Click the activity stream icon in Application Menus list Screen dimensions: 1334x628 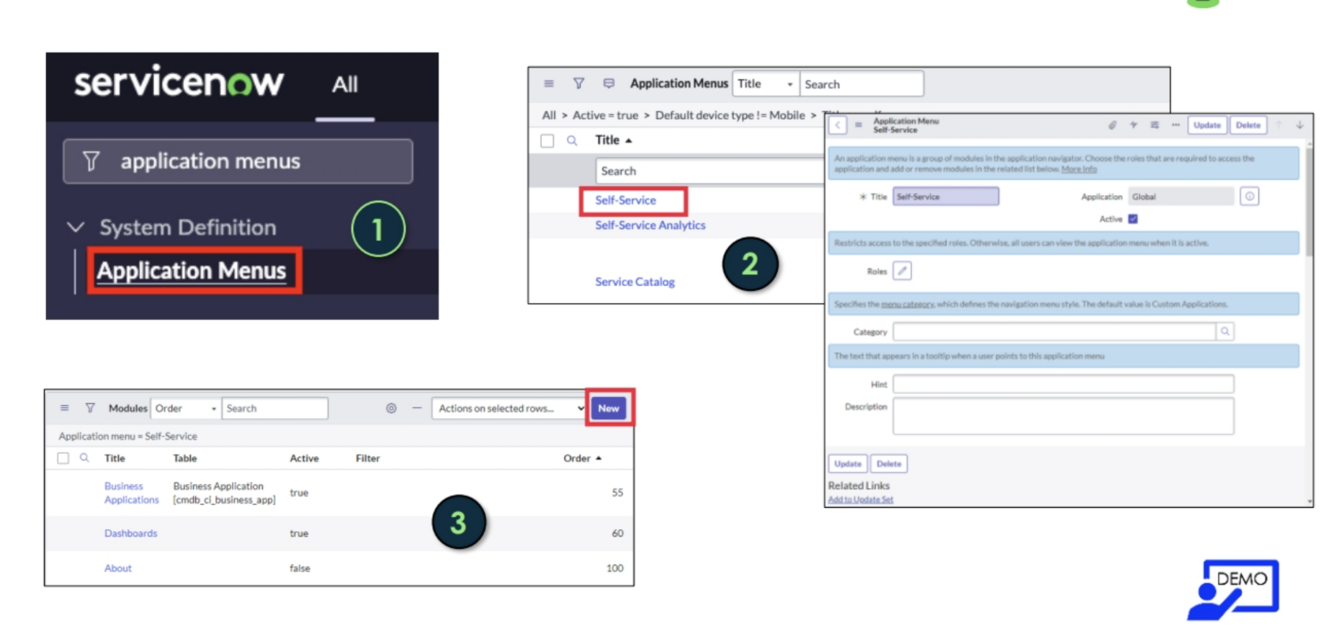pyautogui.click(x=608, y=84)
